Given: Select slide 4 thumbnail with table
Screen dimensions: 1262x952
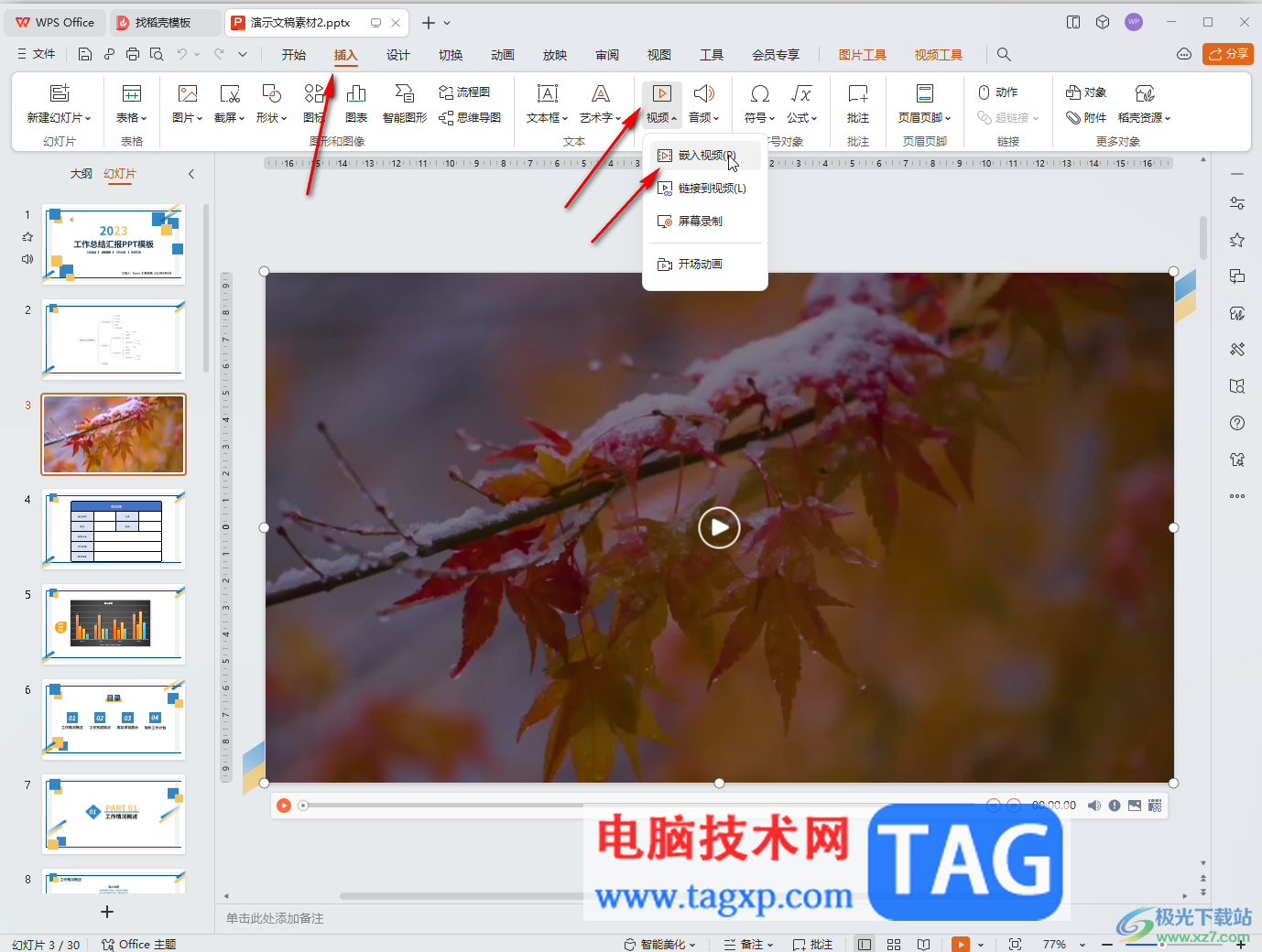Looking at the screenshot, I should point(114,529).
